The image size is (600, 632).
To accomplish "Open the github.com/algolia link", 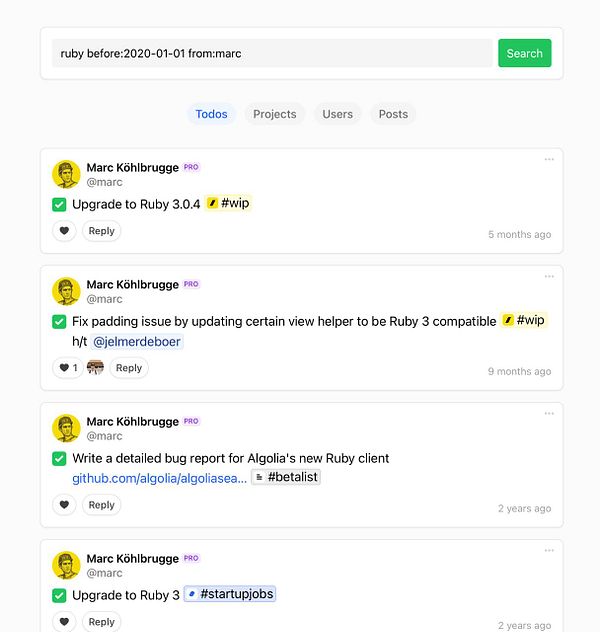I will coord(159,478).
